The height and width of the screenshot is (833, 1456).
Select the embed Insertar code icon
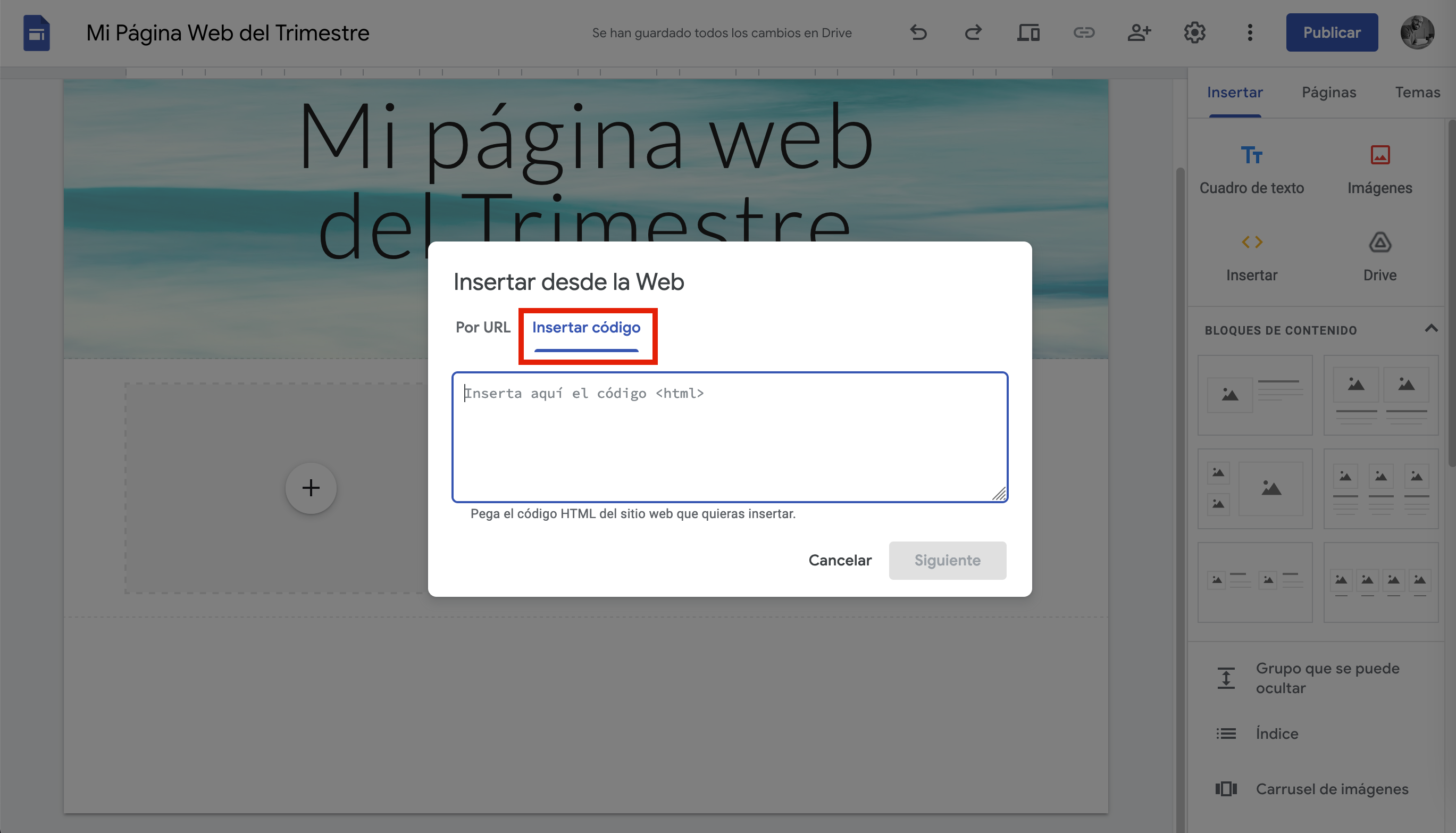tap(1252, 255)
